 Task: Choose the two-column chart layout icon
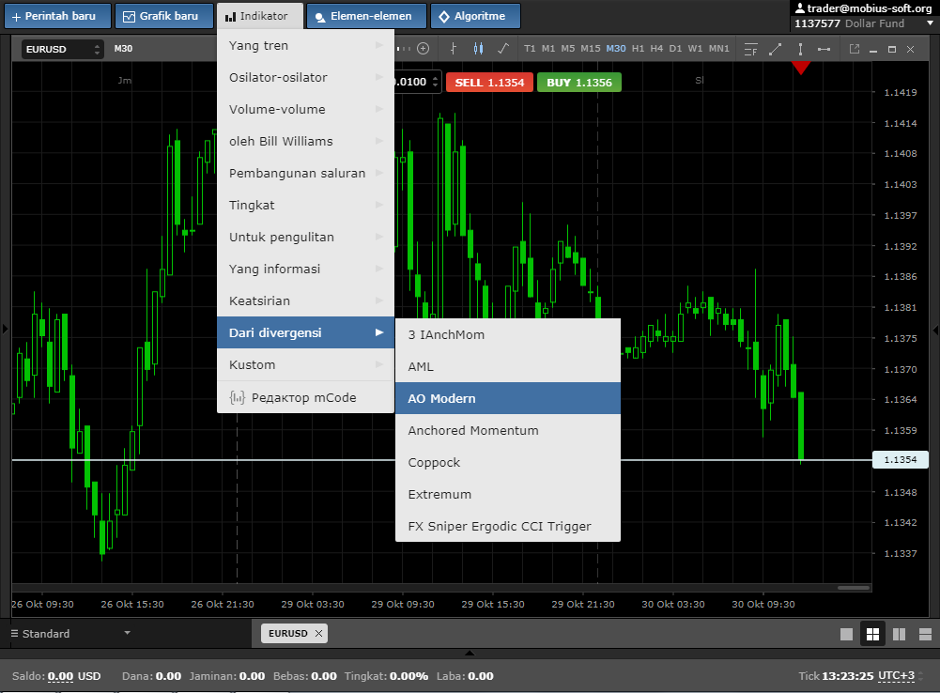pyautogui.click(x=899, y=634)
